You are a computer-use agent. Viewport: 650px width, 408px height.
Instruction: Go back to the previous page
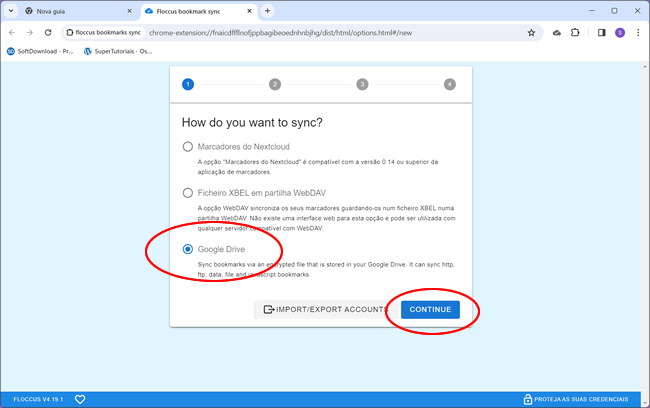[12, 32]
